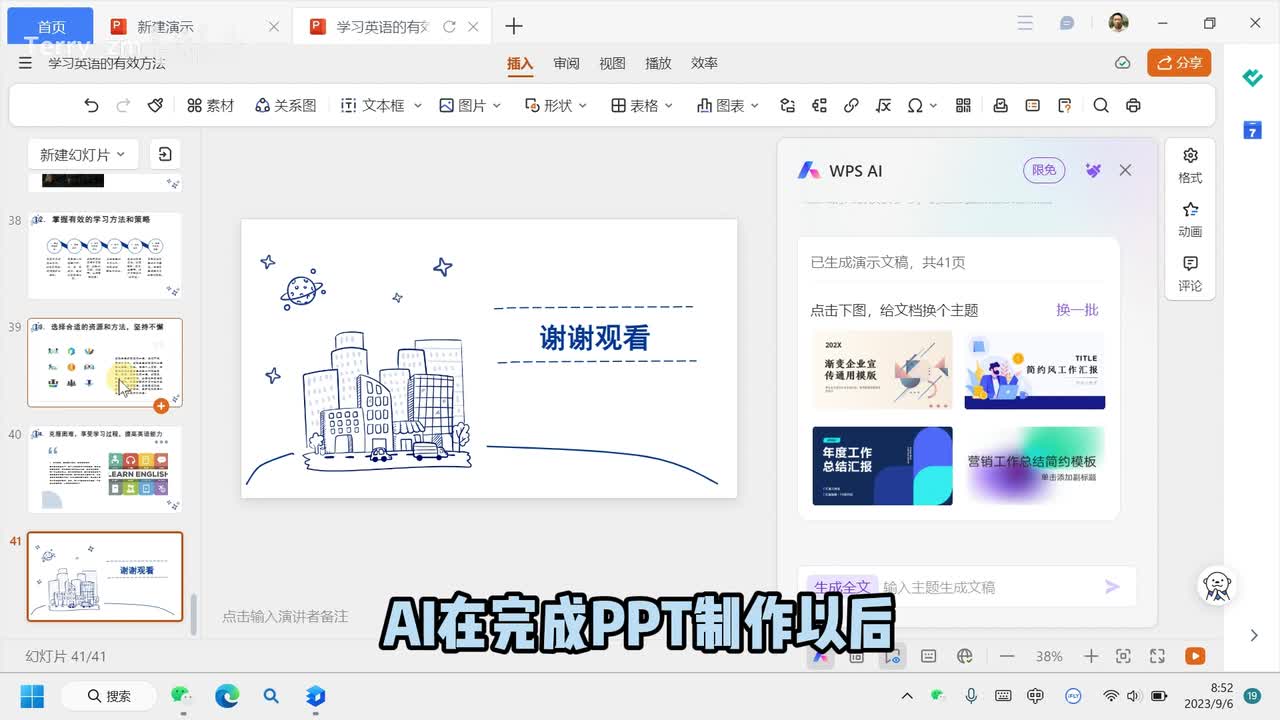Toggle the speaker notes pane icon

tap(928, 656)
